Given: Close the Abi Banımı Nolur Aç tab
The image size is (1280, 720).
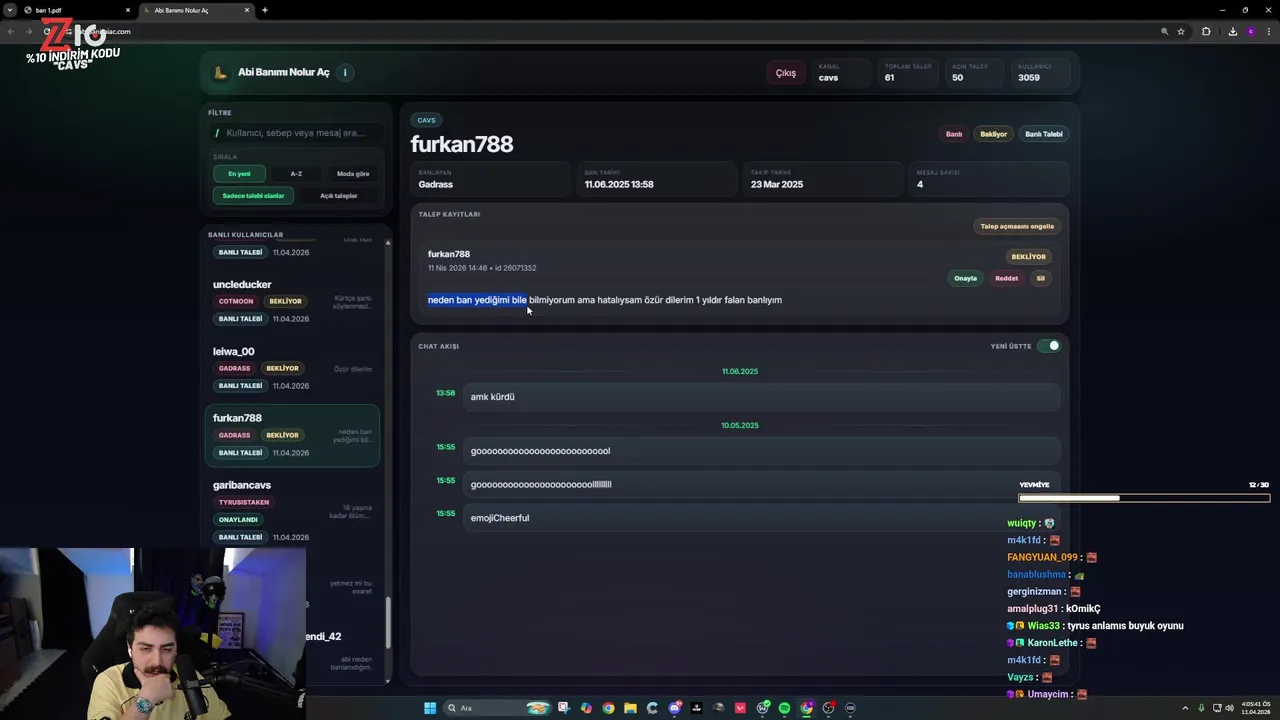Looking at the screenshot, I should coord(245,10).
